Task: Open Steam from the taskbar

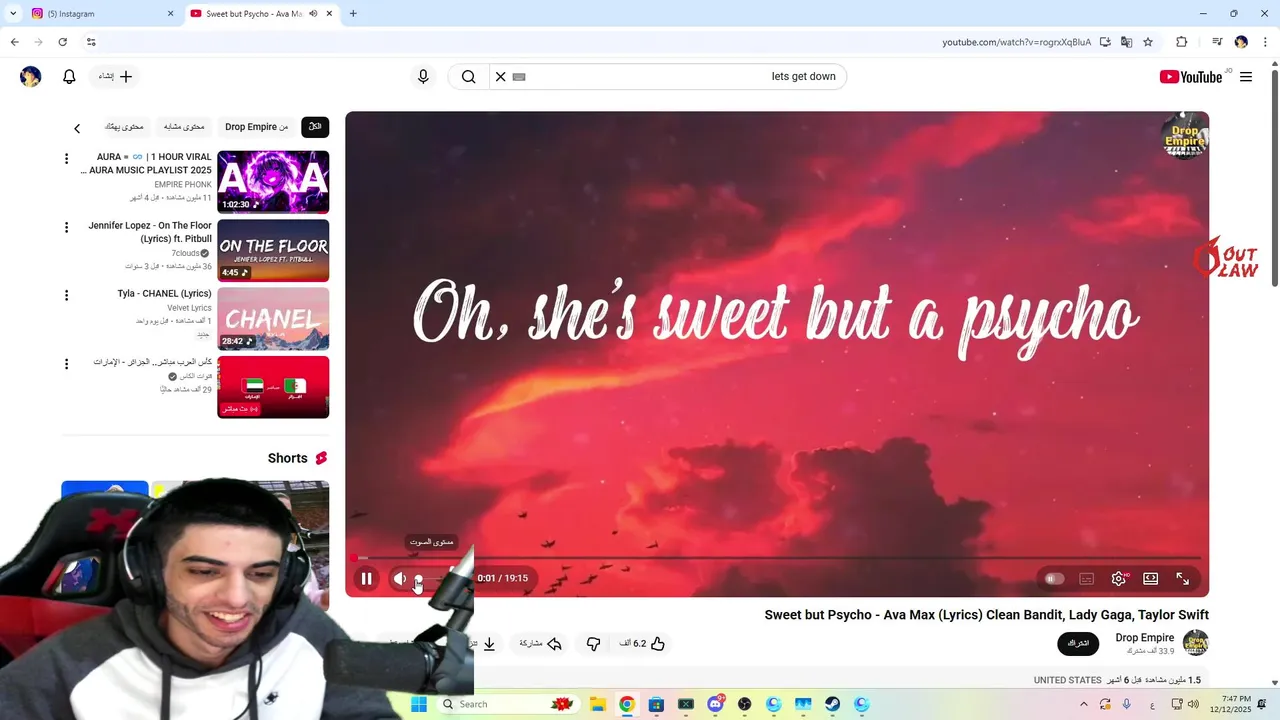Action: (832, 704)
